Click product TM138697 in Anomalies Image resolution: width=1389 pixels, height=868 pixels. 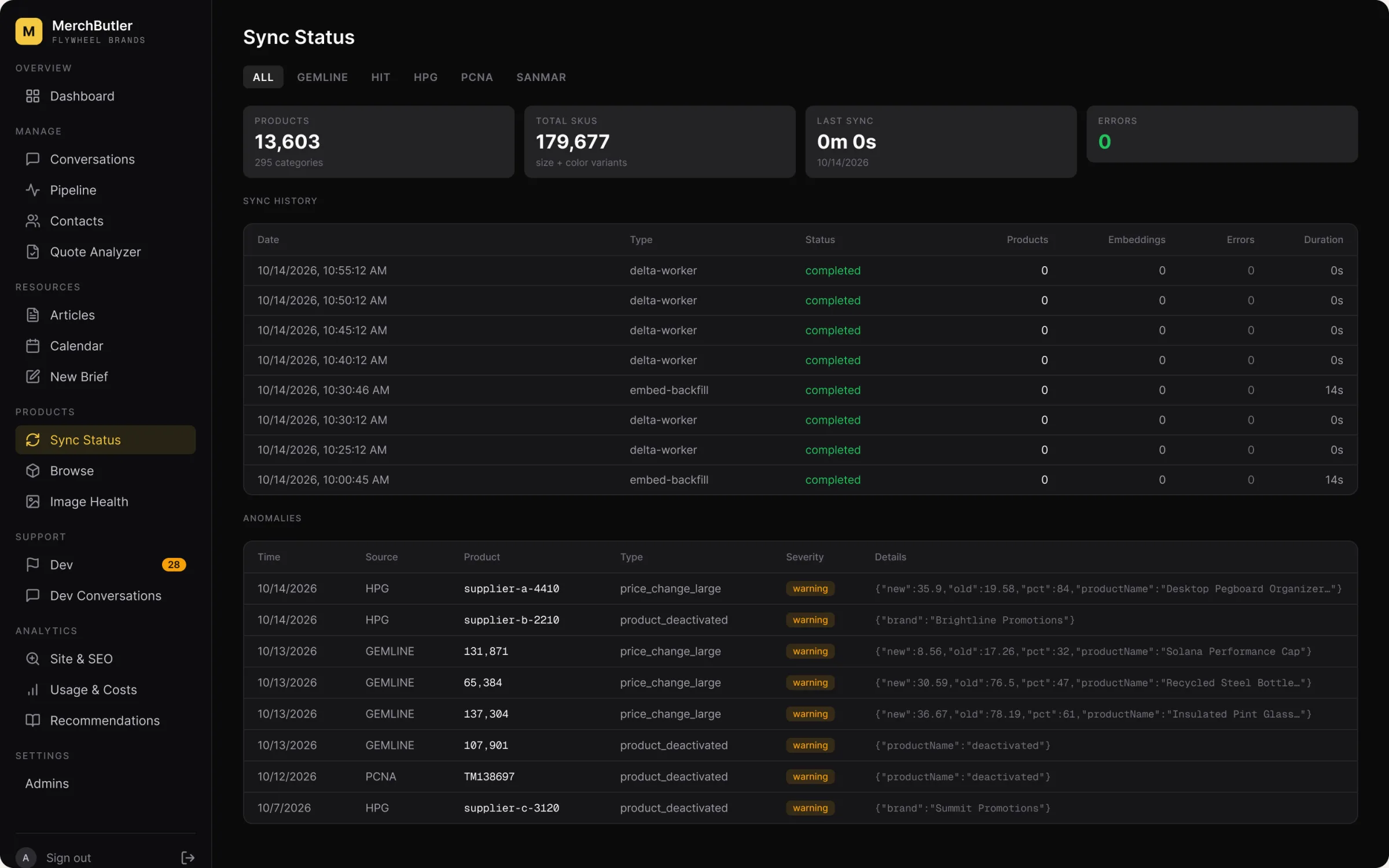tap(488, 777)
